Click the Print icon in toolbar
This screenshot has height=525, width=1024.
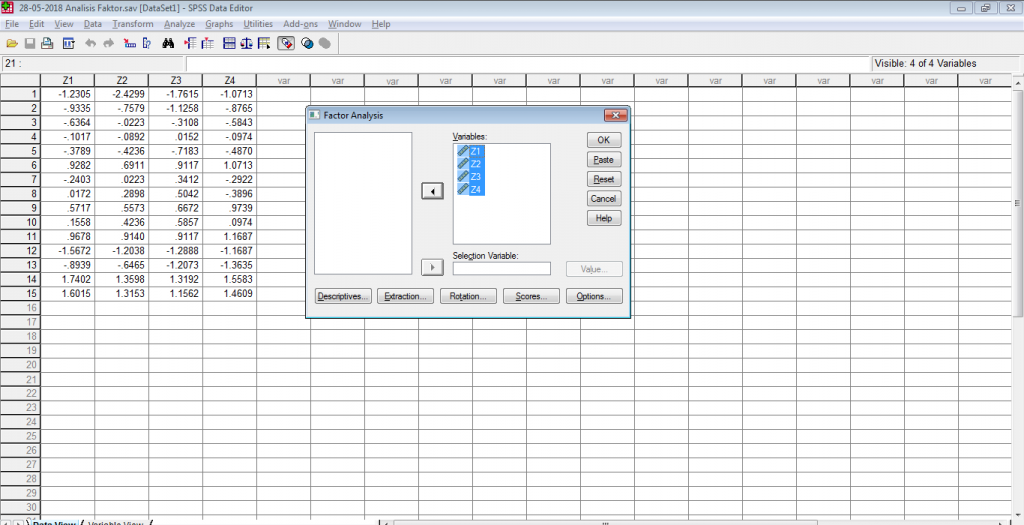coord(47,44)
